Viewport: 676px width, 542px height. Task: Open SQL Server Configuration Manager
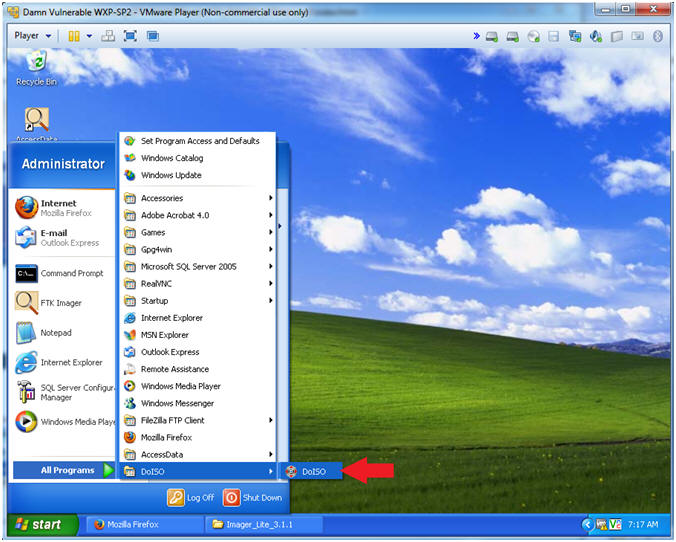(x=64, y=392)
